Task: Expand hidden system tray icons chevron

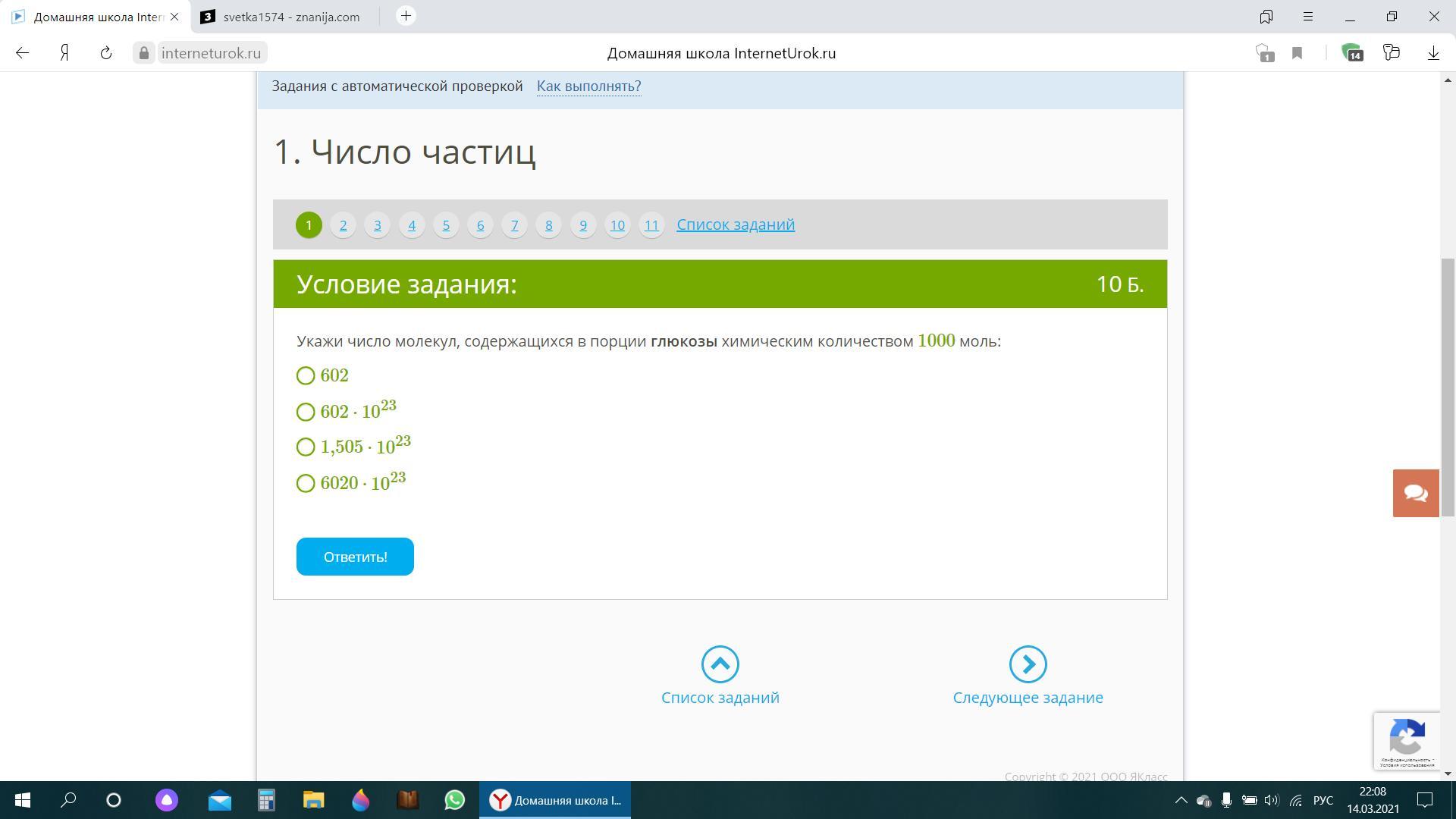Action: (x=1181, y=800)
